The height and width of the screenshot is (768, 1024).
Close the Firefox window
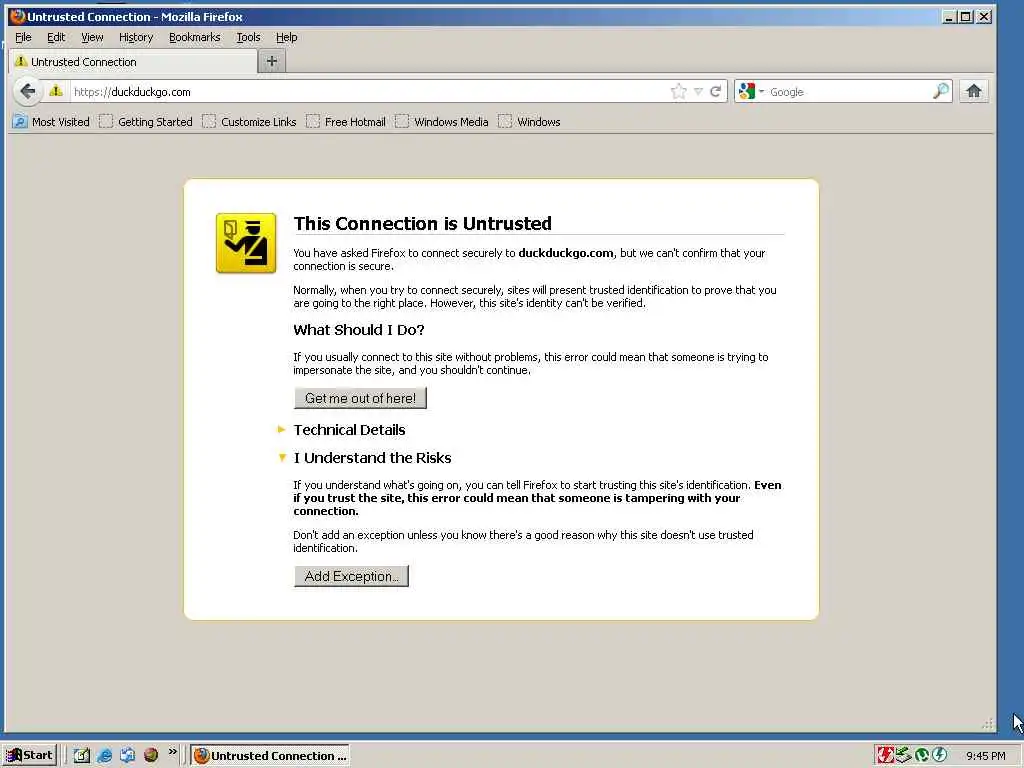click(984, 17)
